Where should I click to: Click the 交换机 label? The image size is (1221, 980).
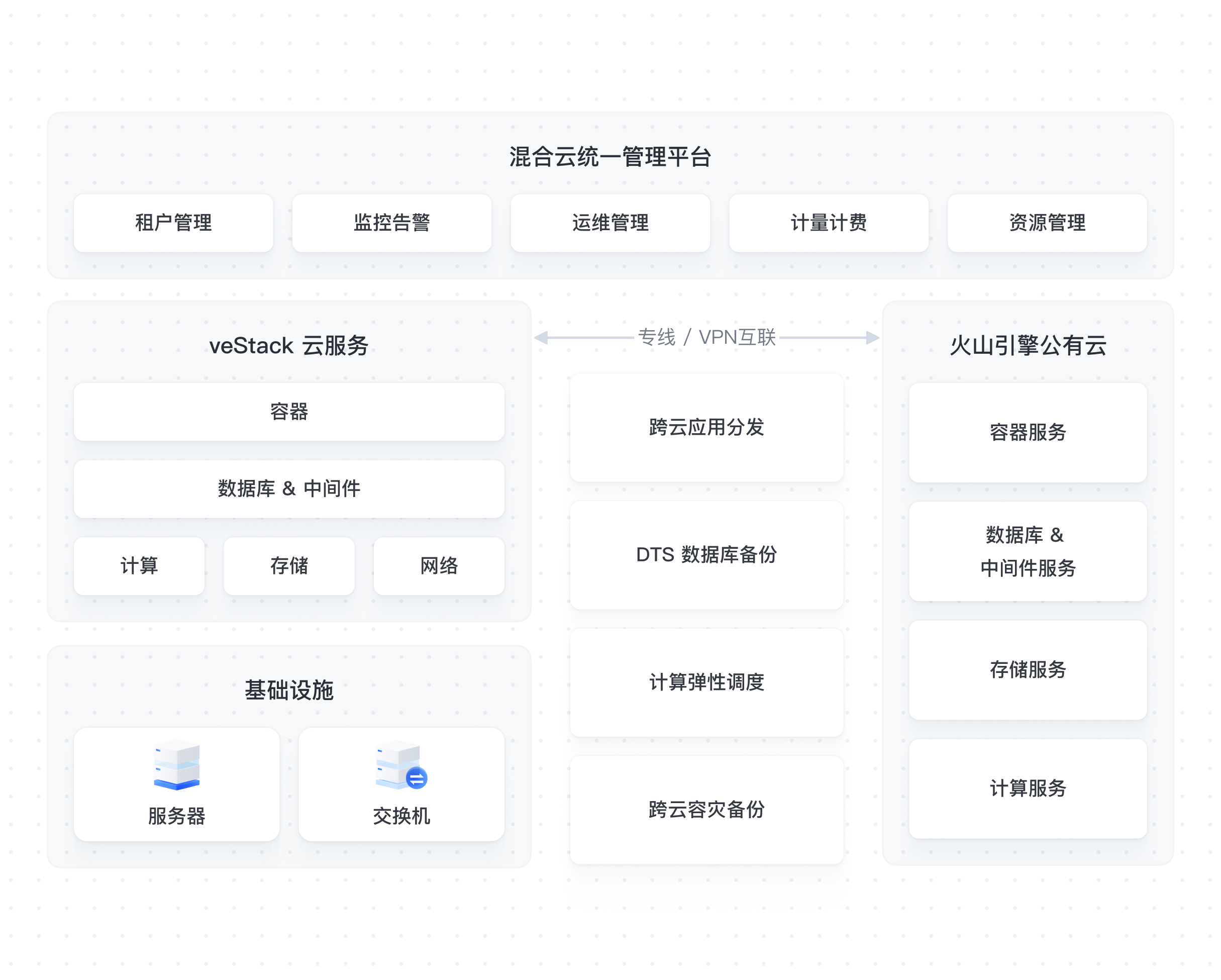pos(401,816)
